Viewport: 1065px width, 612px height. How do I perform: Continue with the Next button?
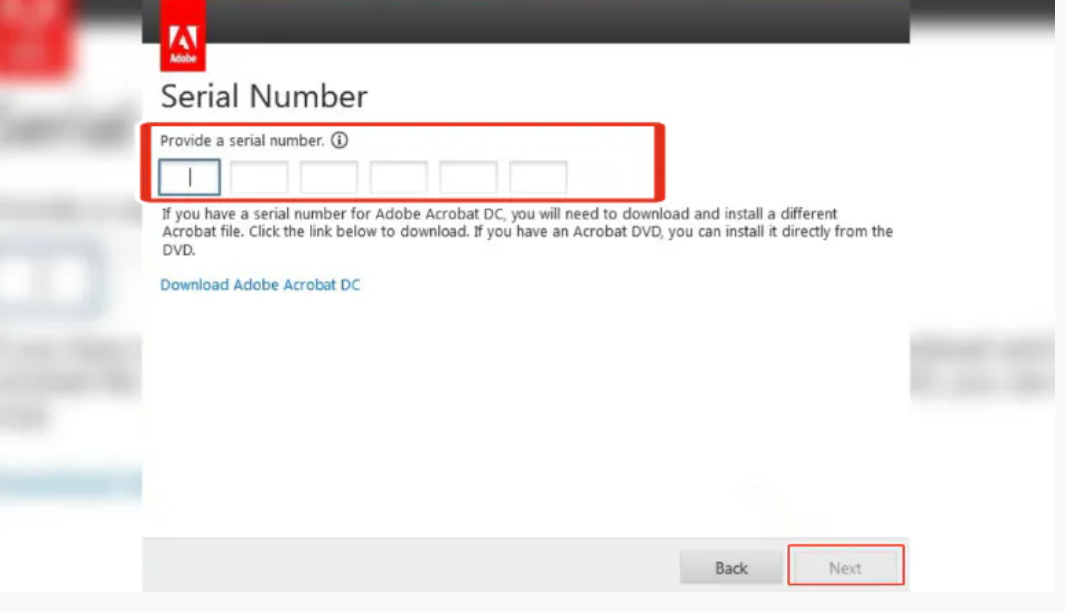pos(846,567)
